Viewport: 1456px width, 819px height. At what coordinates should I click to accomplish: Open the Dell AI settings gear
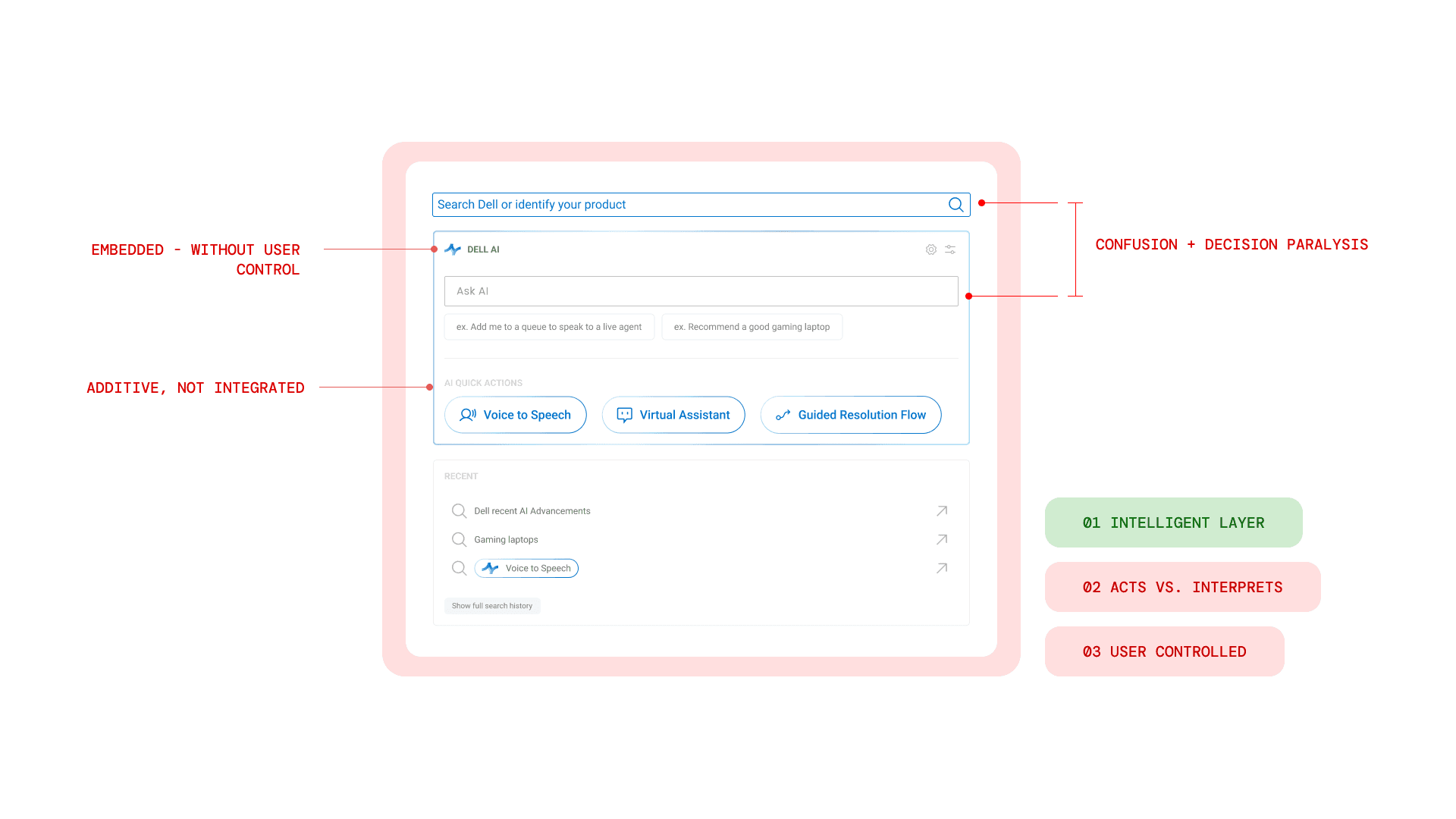(x=930, y=249)
